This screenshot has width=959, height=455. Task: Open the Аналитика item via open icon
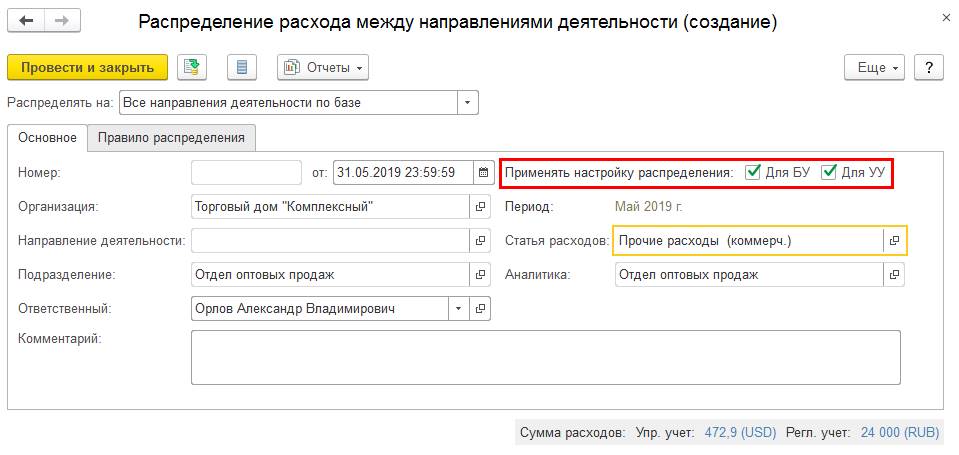click(x=894, y=275)
